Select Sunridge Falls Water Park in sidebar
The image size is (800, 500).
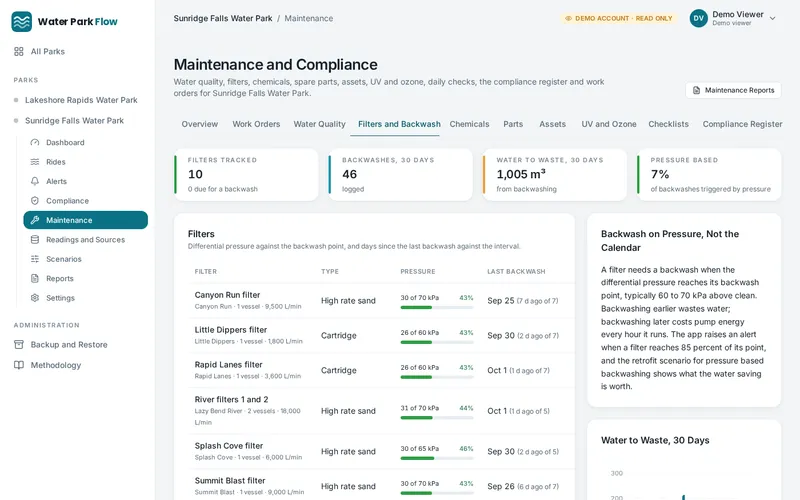(74, 120)
